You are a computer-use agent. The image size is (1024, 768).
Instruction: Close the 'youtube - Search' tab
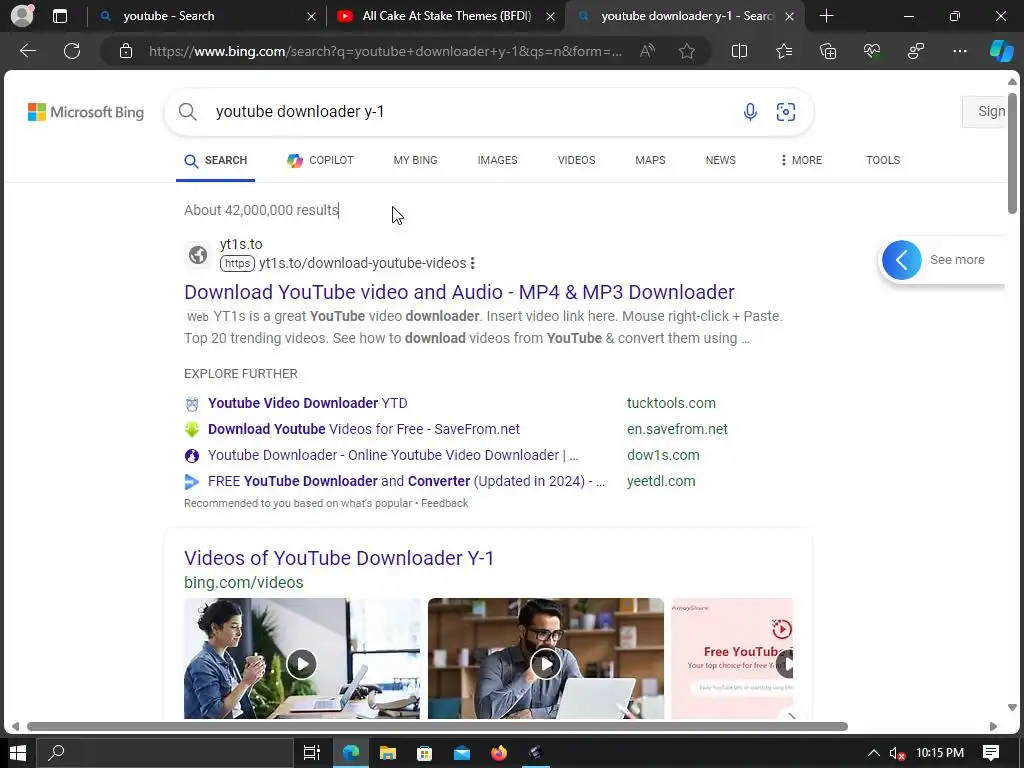point(312,16)
